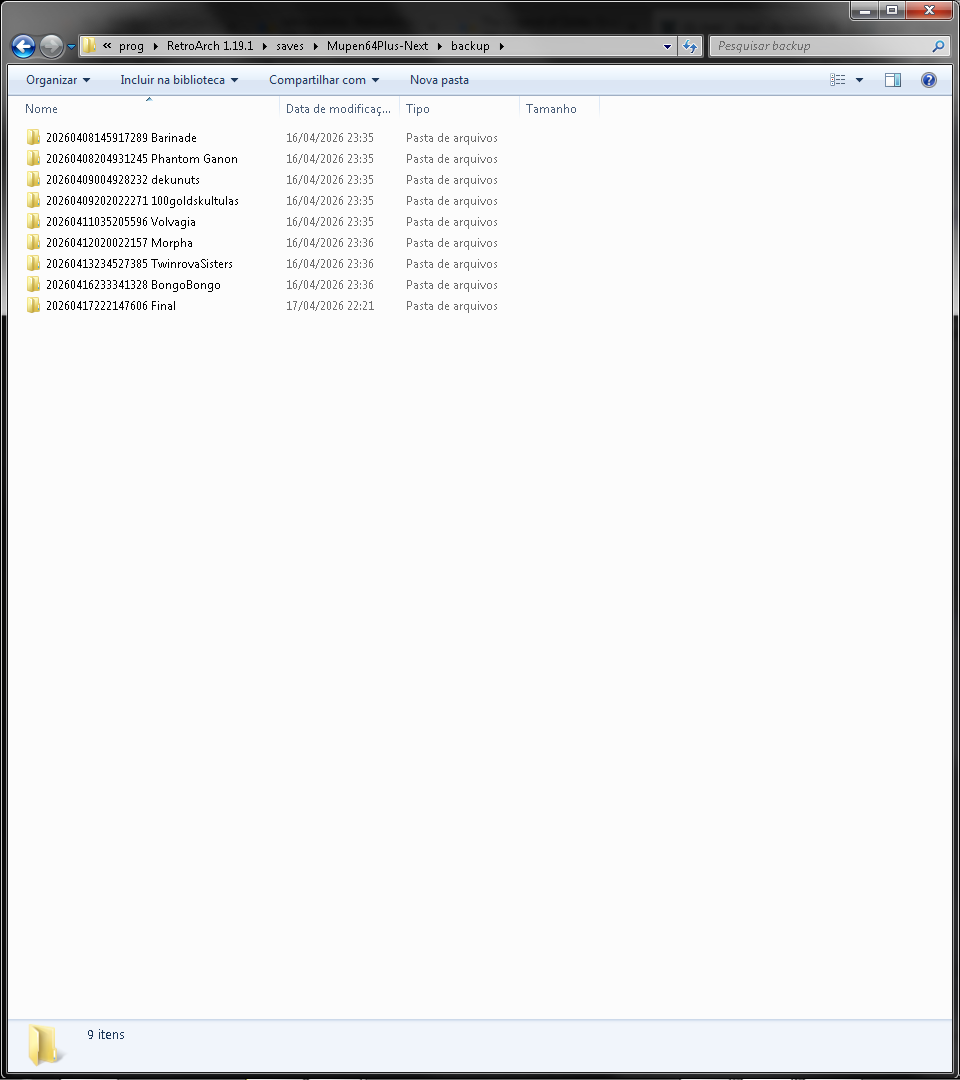Select folder '20260416233341328 BongoBongo'
Viewport: 960px width, 1080px height.
(133, 284)
